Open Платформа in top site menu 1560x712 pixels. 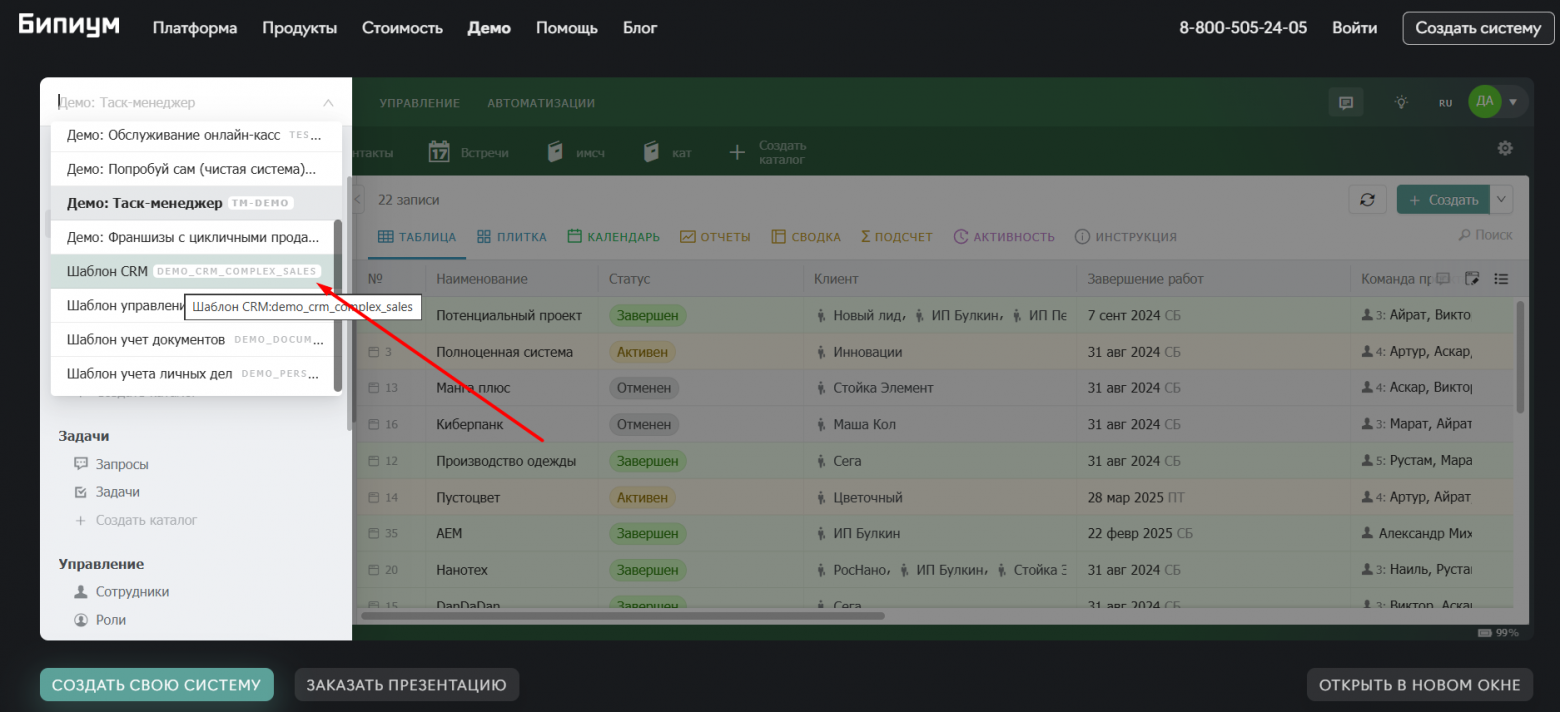[x=195, y=28]
